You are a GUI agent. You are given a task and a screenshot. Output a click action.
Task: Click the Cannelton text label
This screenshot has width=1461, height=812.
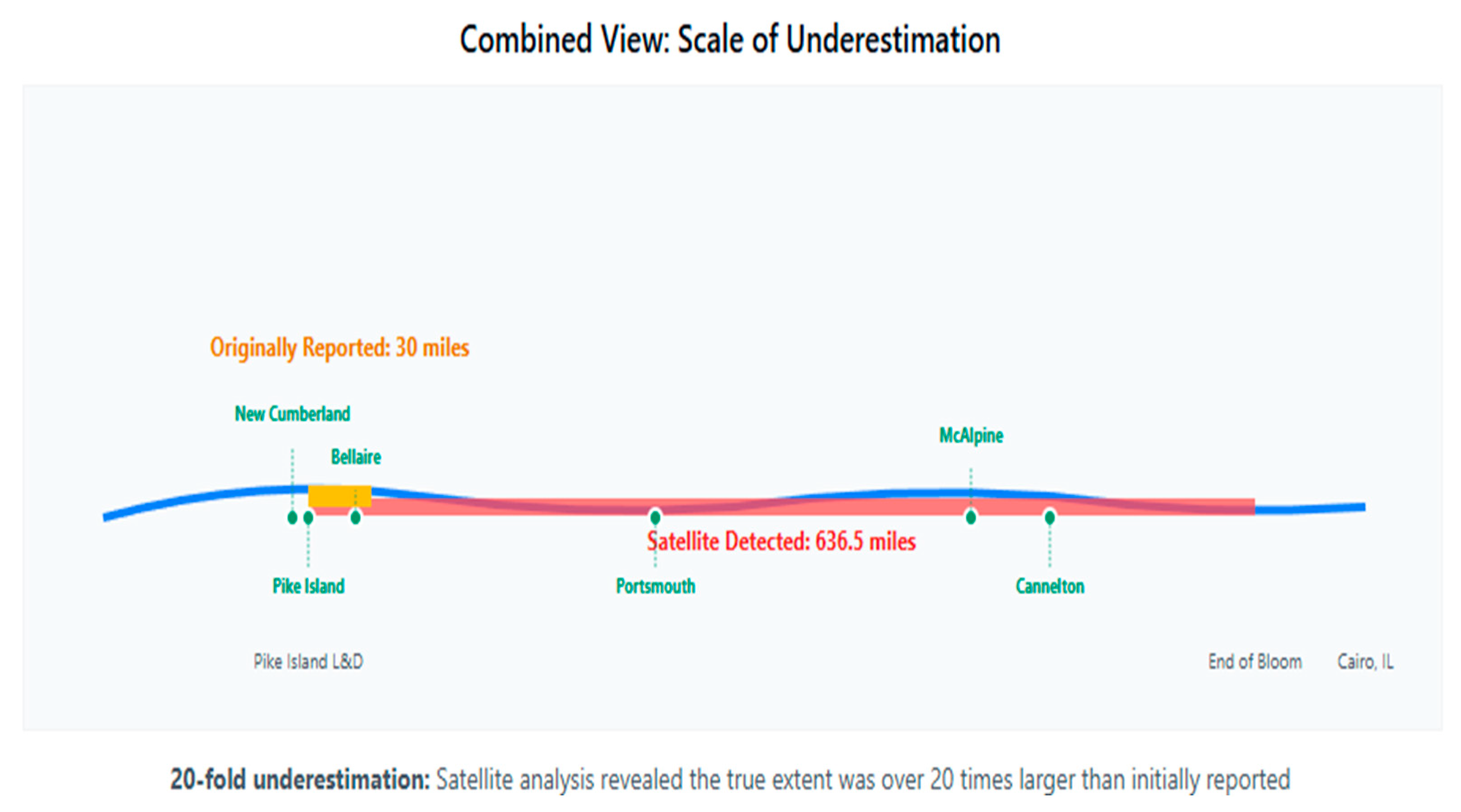[1050, 586]
